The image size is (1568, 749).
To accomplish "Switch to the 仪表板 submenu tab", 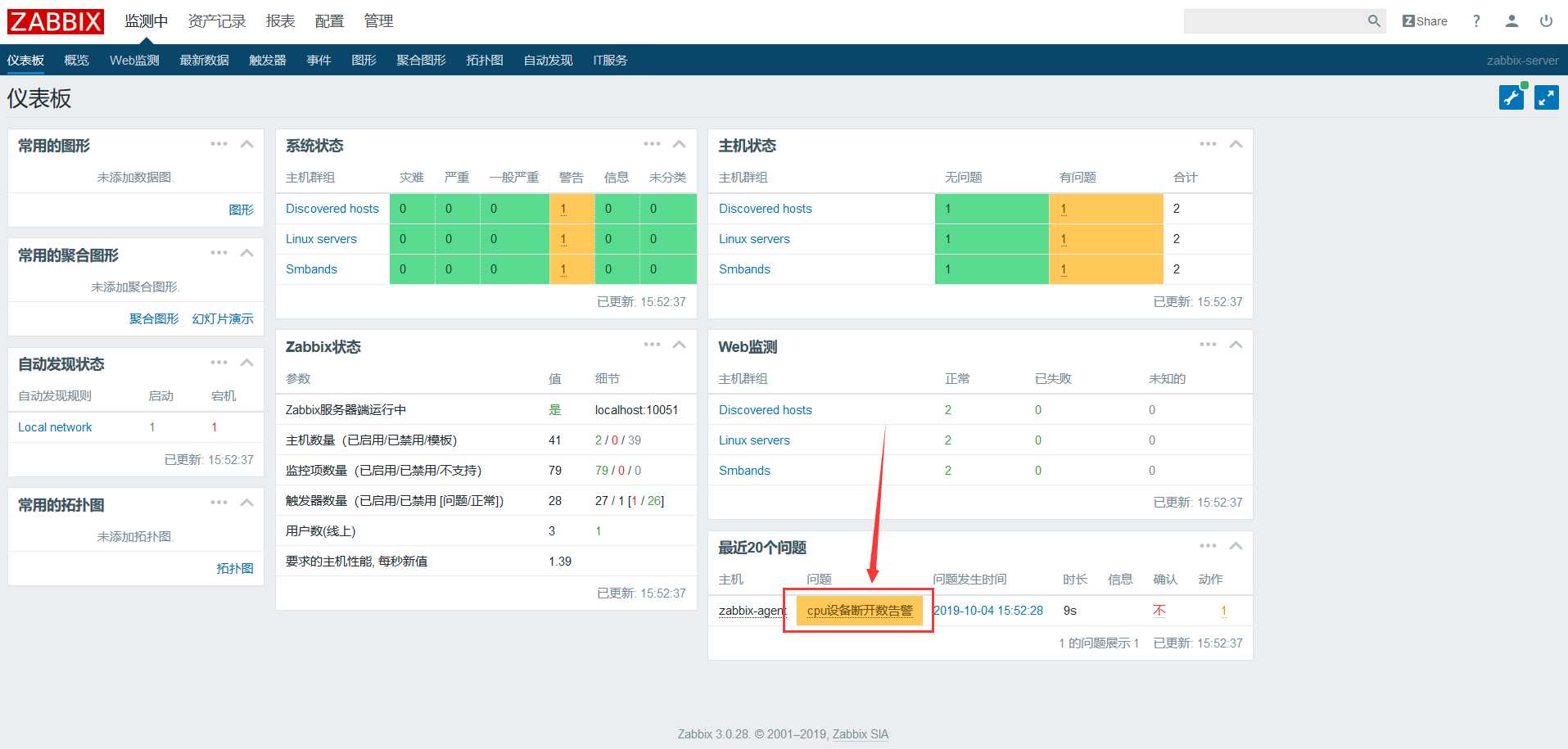I will pos(25,61).
